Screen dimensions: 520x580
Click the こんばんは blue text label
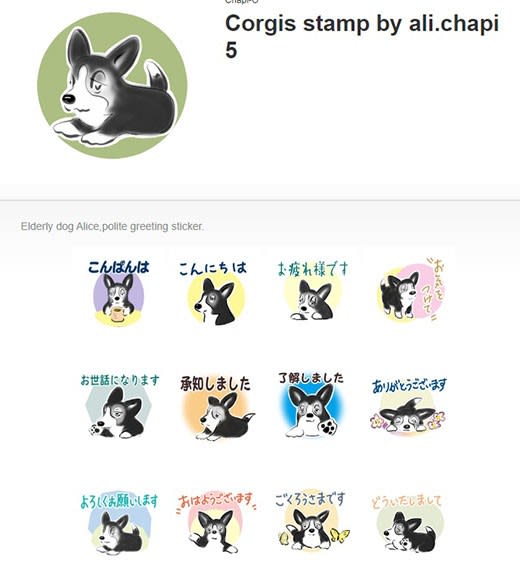coord(118,267)
